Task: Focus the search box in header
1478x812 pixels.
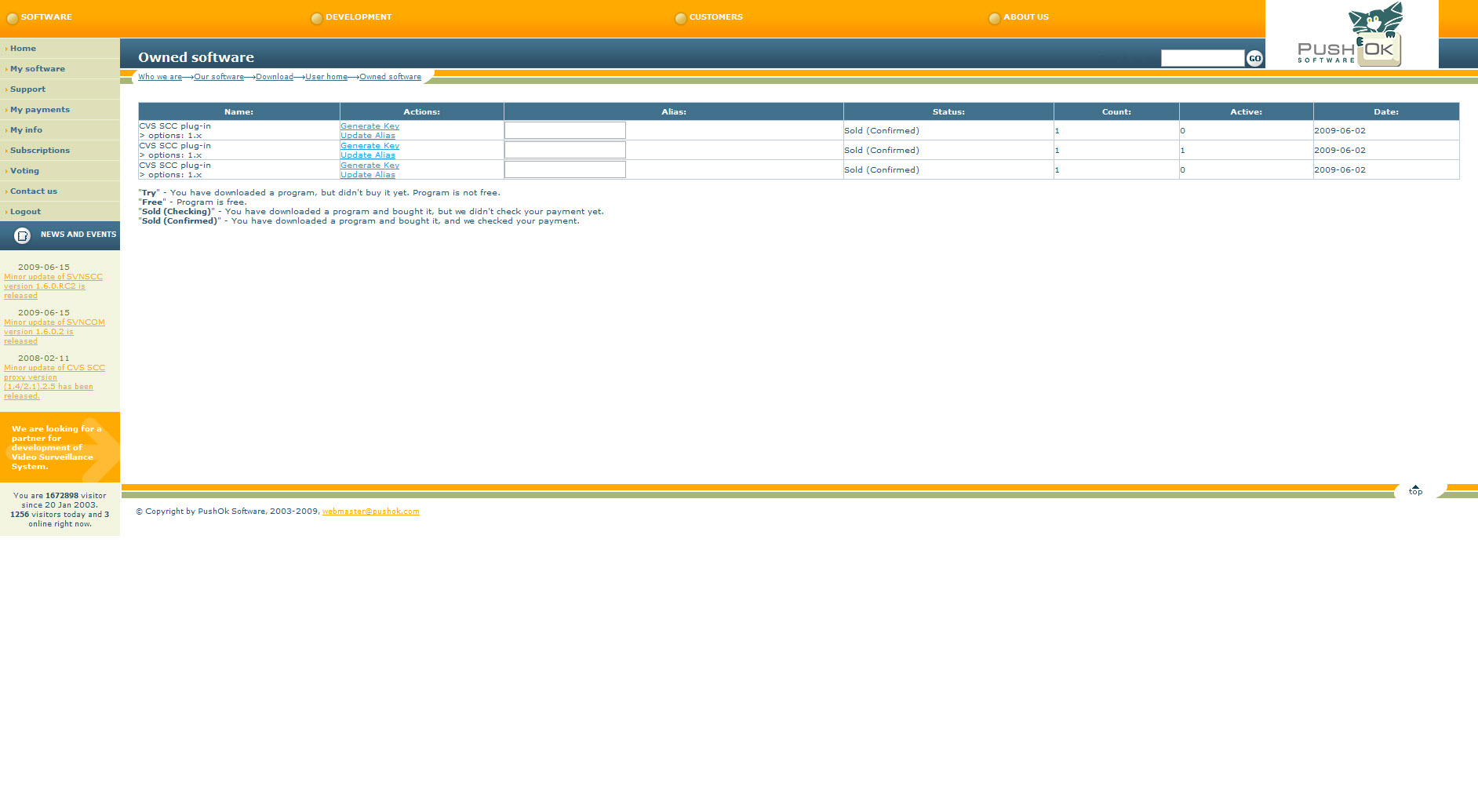Action: tap(1202, 58)
